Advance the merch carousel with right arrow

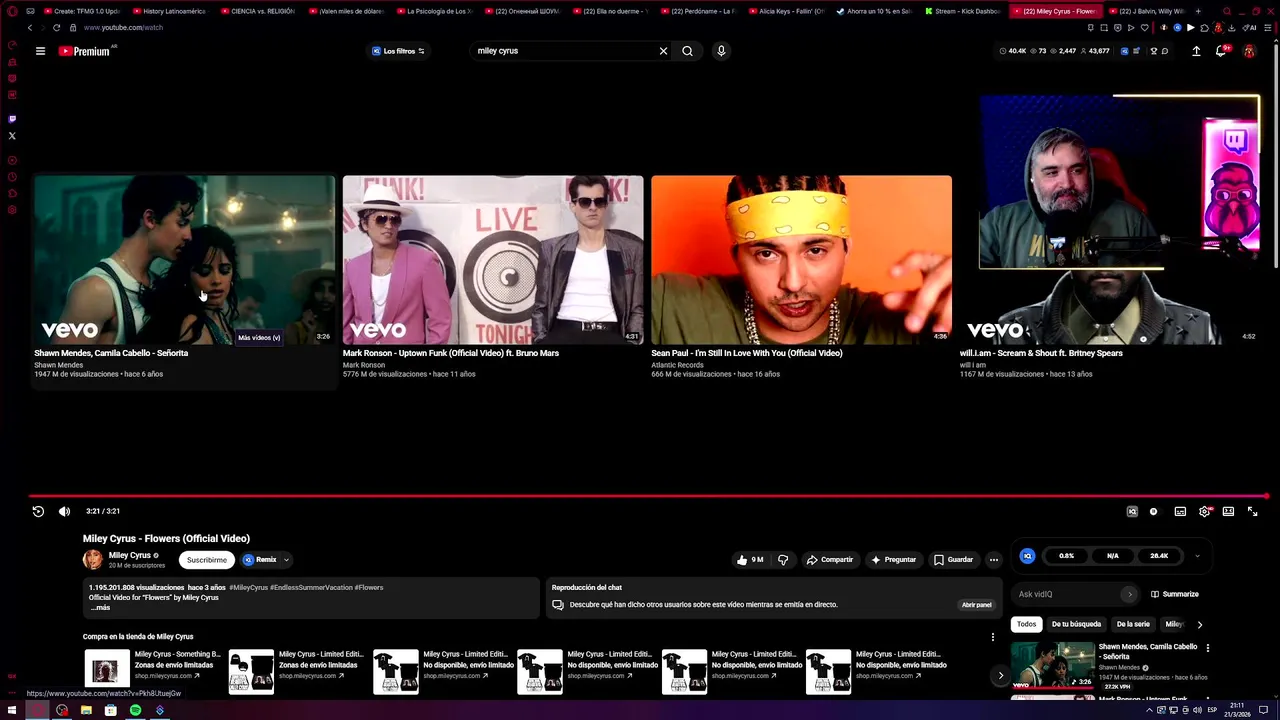click(1000, 675)
